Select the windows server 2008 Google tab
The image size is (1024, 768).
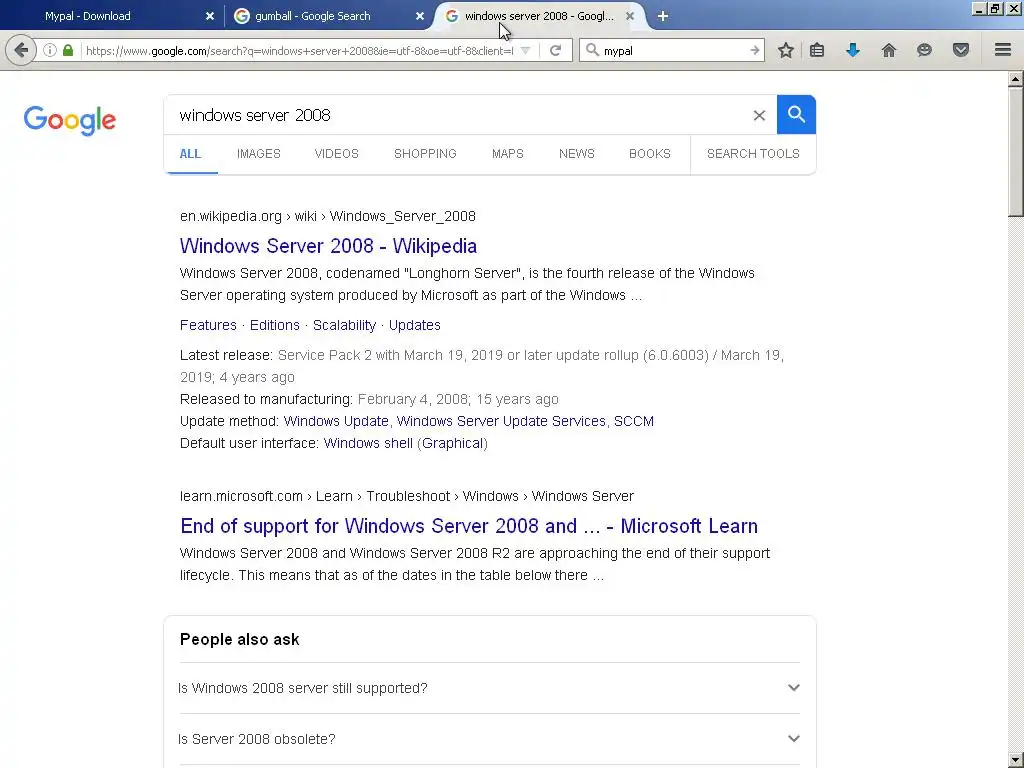point(539,16)
